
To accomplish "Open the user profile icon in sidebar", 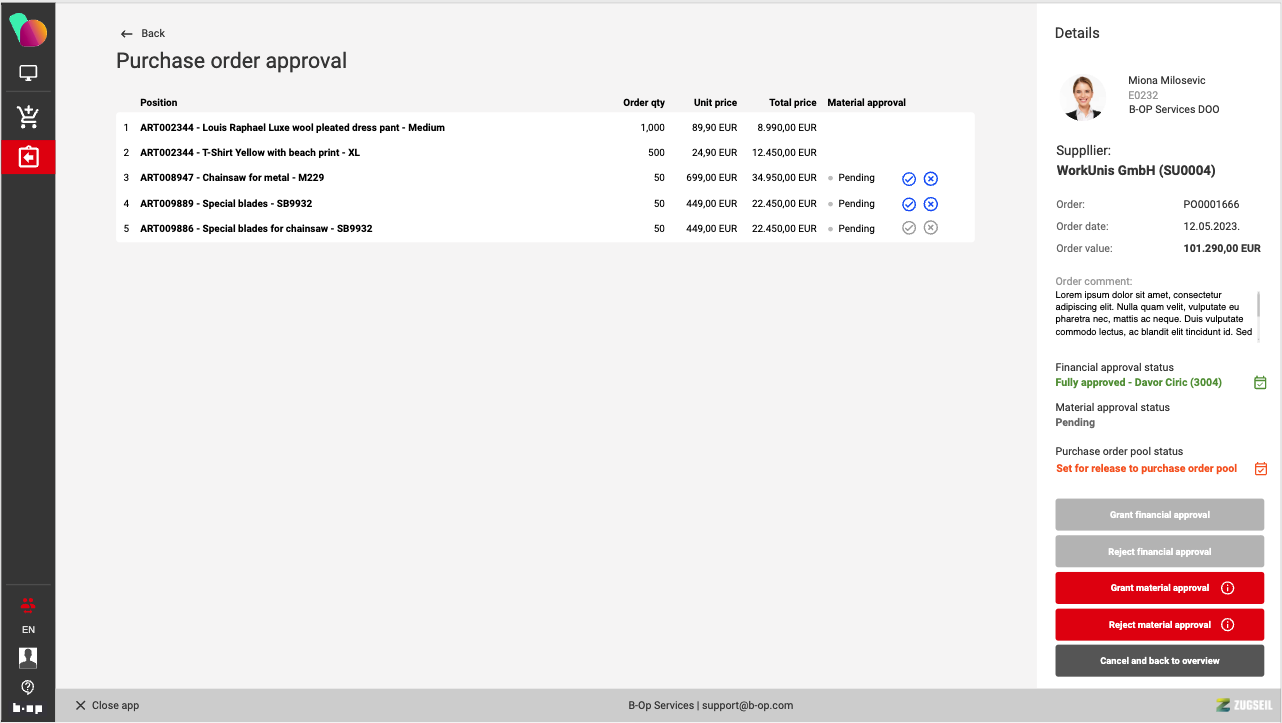I will coord(28,657).
